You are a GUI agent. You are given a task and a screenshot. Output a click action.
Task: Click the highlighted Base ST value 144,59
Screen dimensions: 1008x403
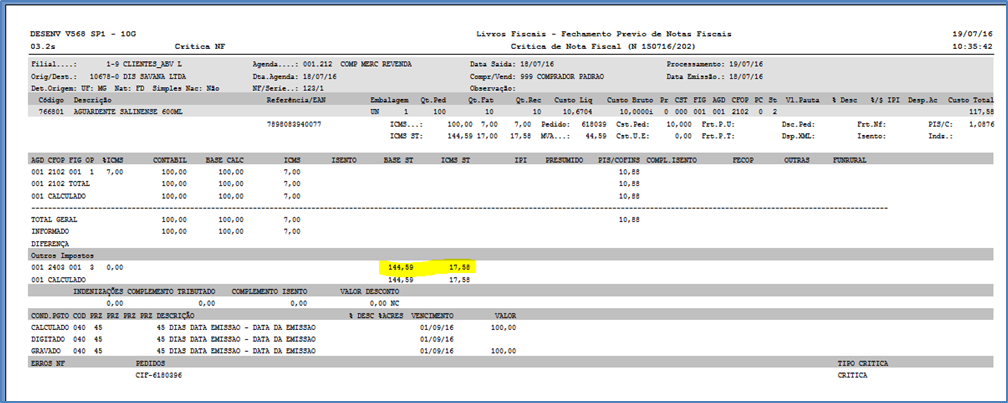[x=401, y=268]
